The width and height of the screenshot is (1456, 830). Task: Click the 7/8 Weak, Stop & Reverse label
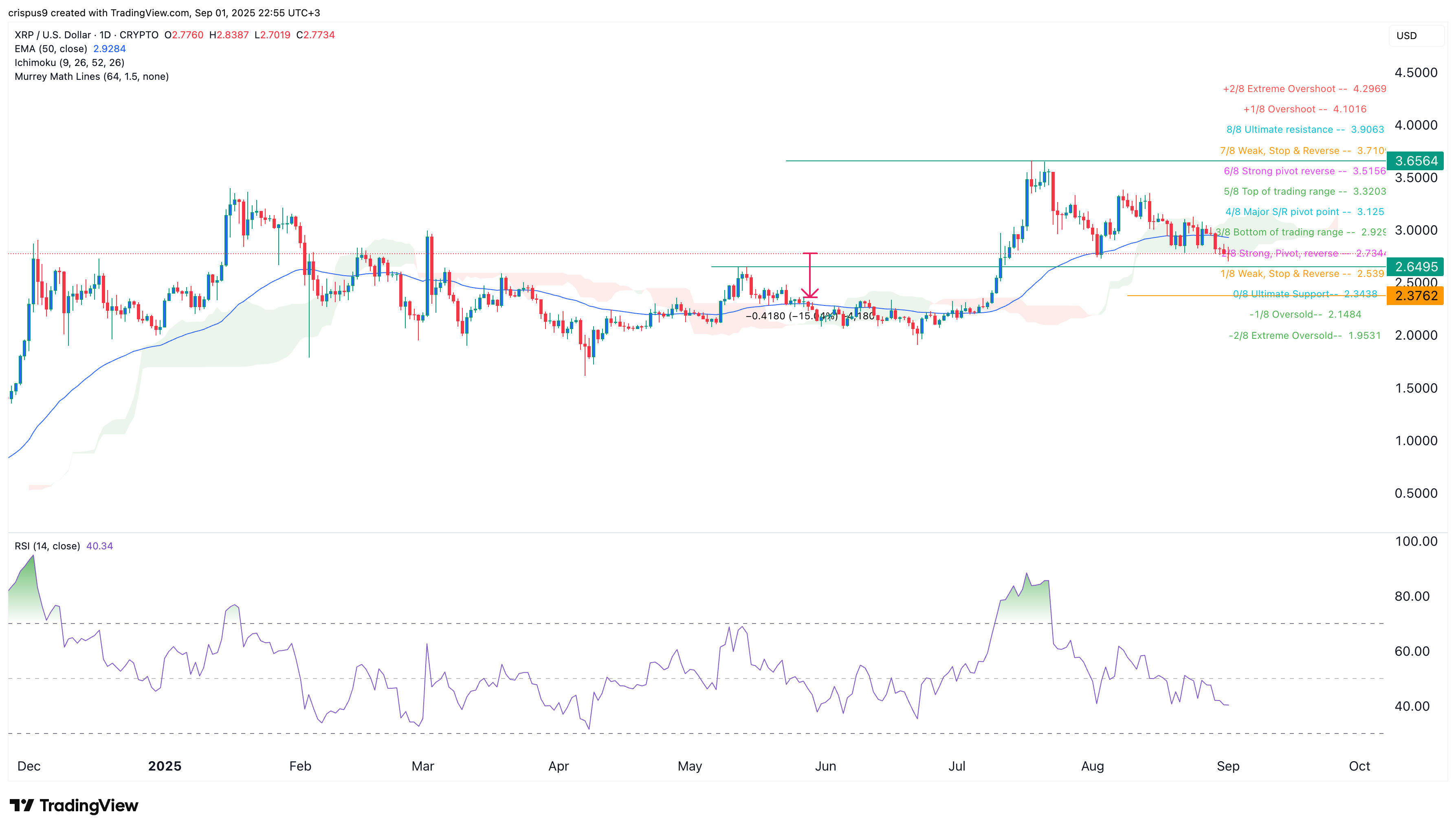click(1303, 151)
